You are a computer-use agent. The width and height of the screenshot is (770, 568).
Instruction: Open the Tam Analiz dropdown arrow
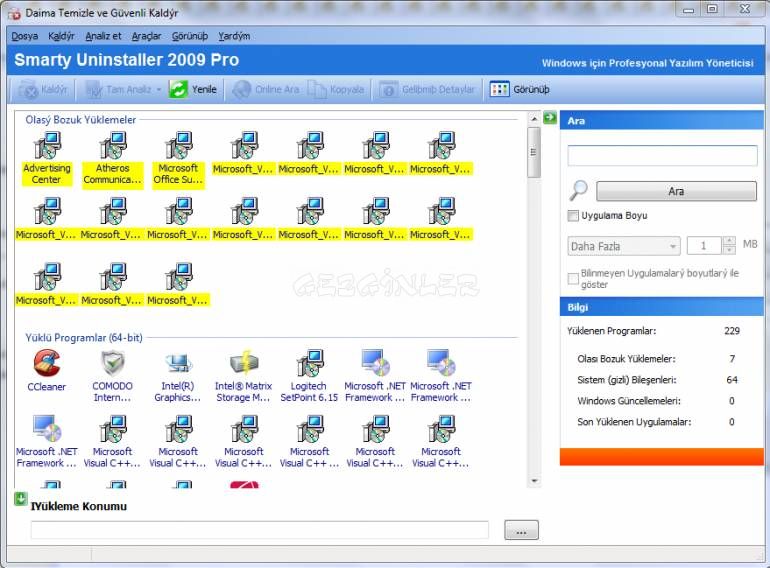159,90
